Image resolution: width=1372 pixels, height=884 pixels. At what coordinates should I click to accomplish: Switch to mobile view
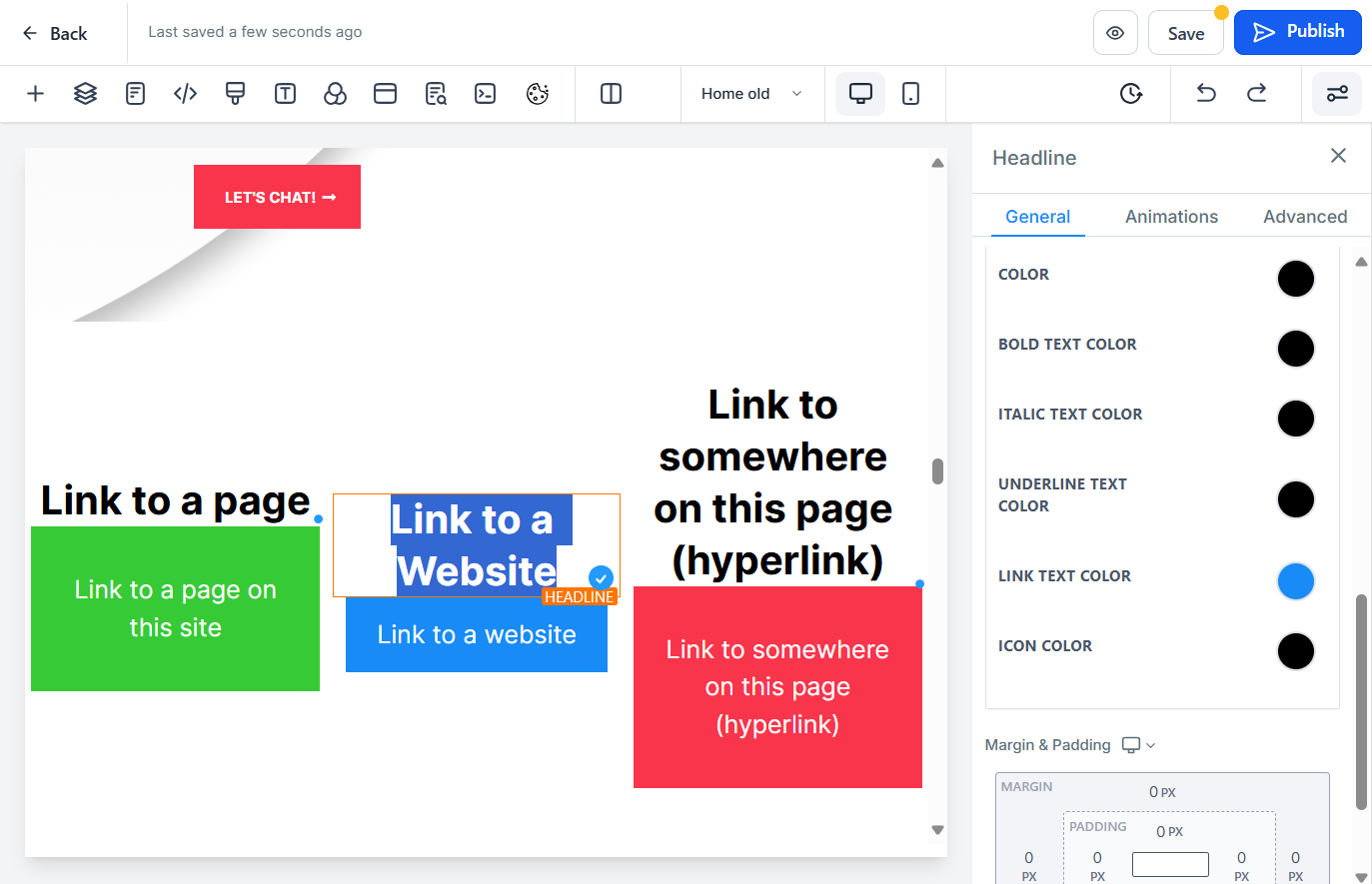[x=910, y=94]
